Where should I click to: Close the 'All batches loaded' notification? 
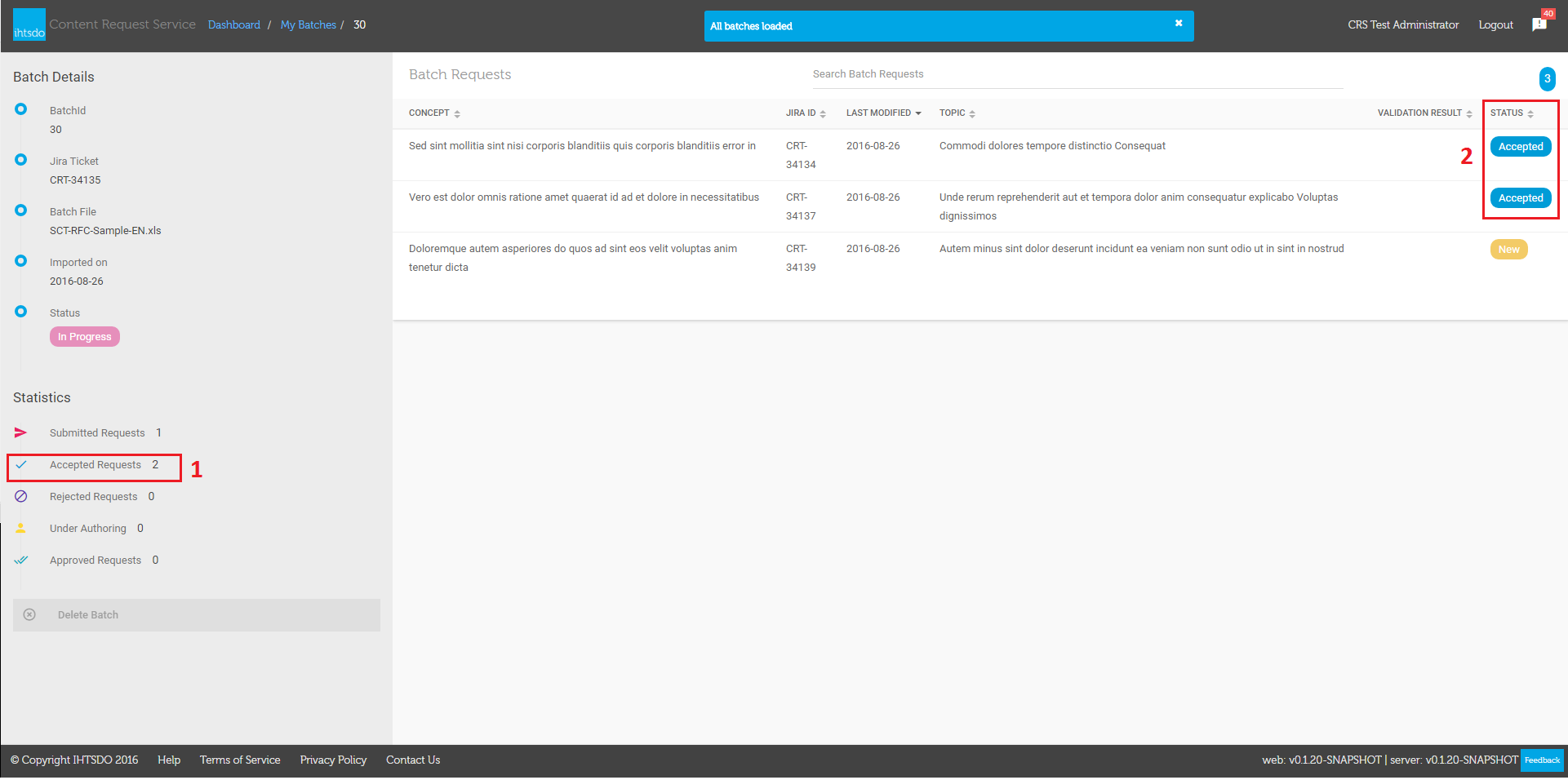[x=1179, y=24]
